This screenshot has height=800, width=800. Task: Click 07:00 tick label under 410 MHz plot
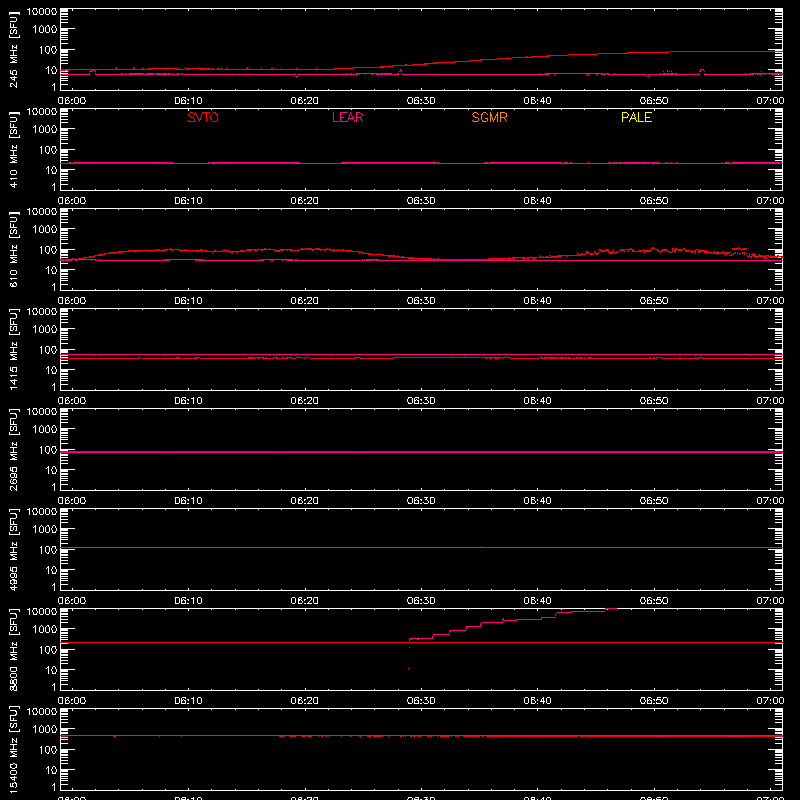coord(770,201)
